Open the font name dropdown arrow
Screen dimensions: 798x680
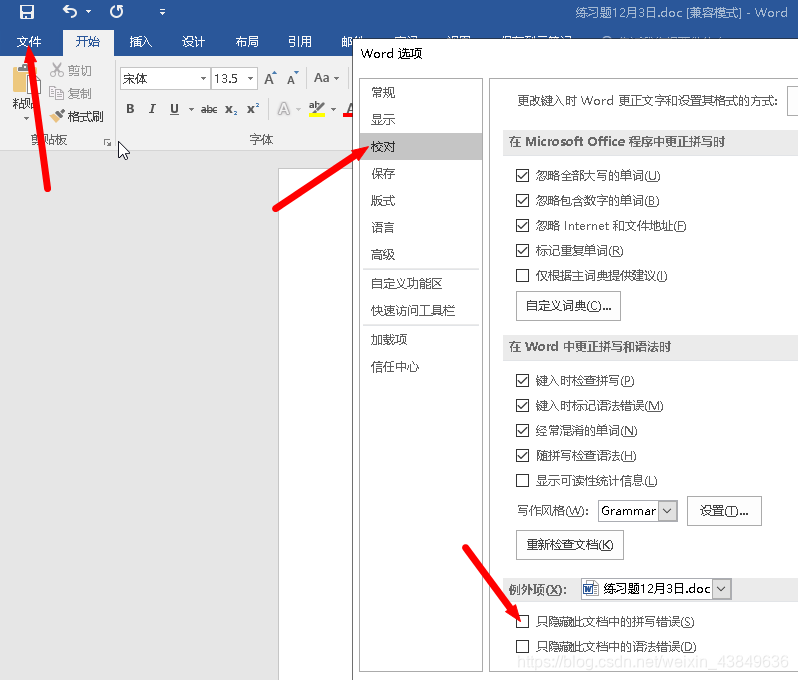click(x=204, y=78)
